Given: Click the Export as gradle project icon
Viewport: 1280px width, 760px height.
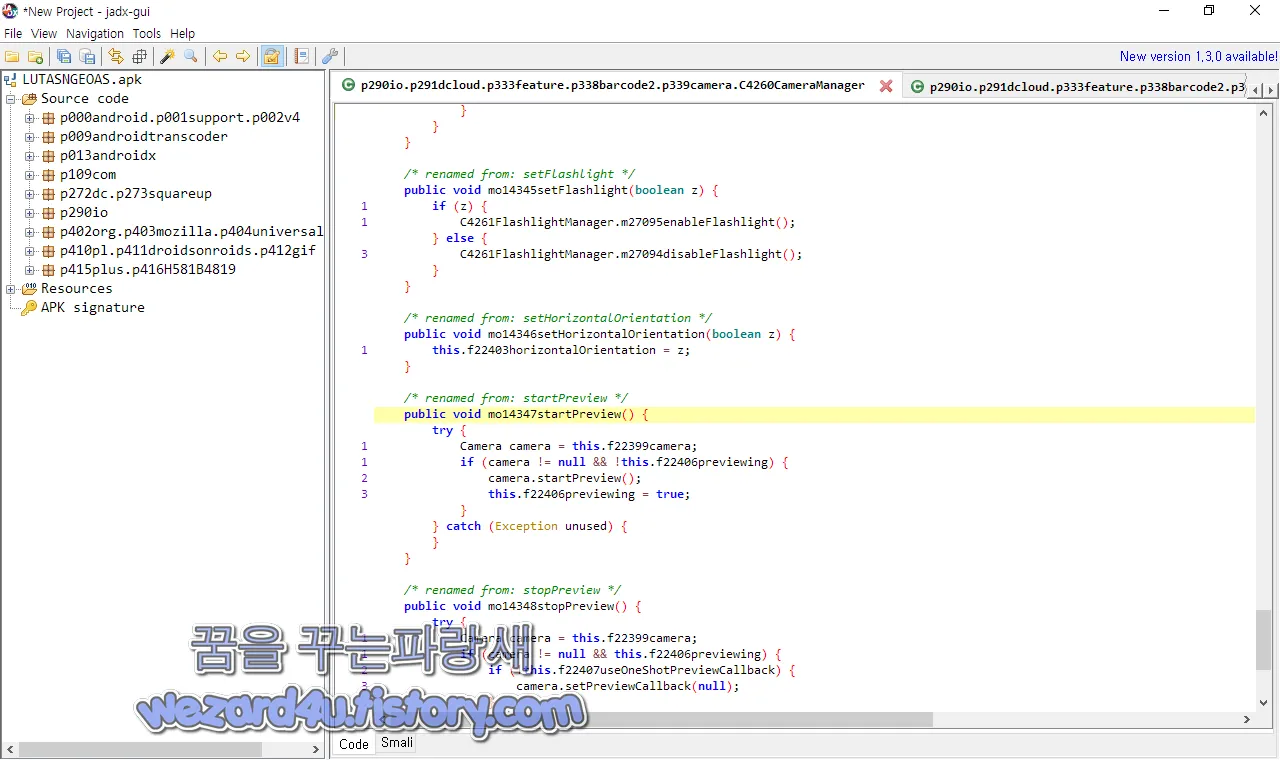Looking at the screenshot, I should pos(87,57).
